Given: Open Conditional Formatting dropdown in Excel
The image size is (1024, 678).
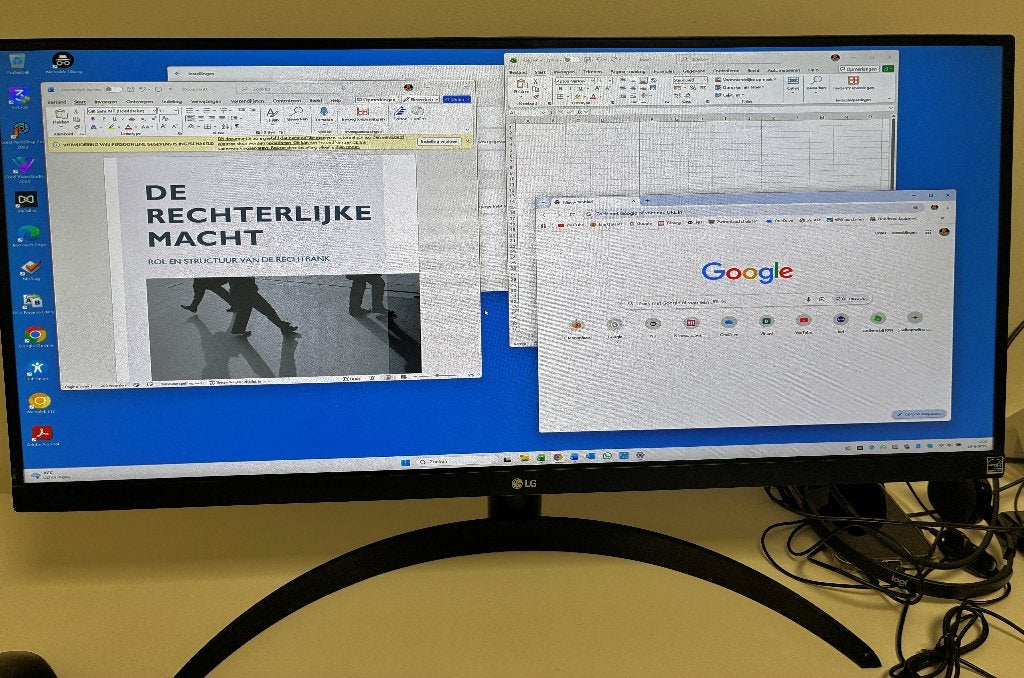Looking at the screenshot, I should [746, 80].
